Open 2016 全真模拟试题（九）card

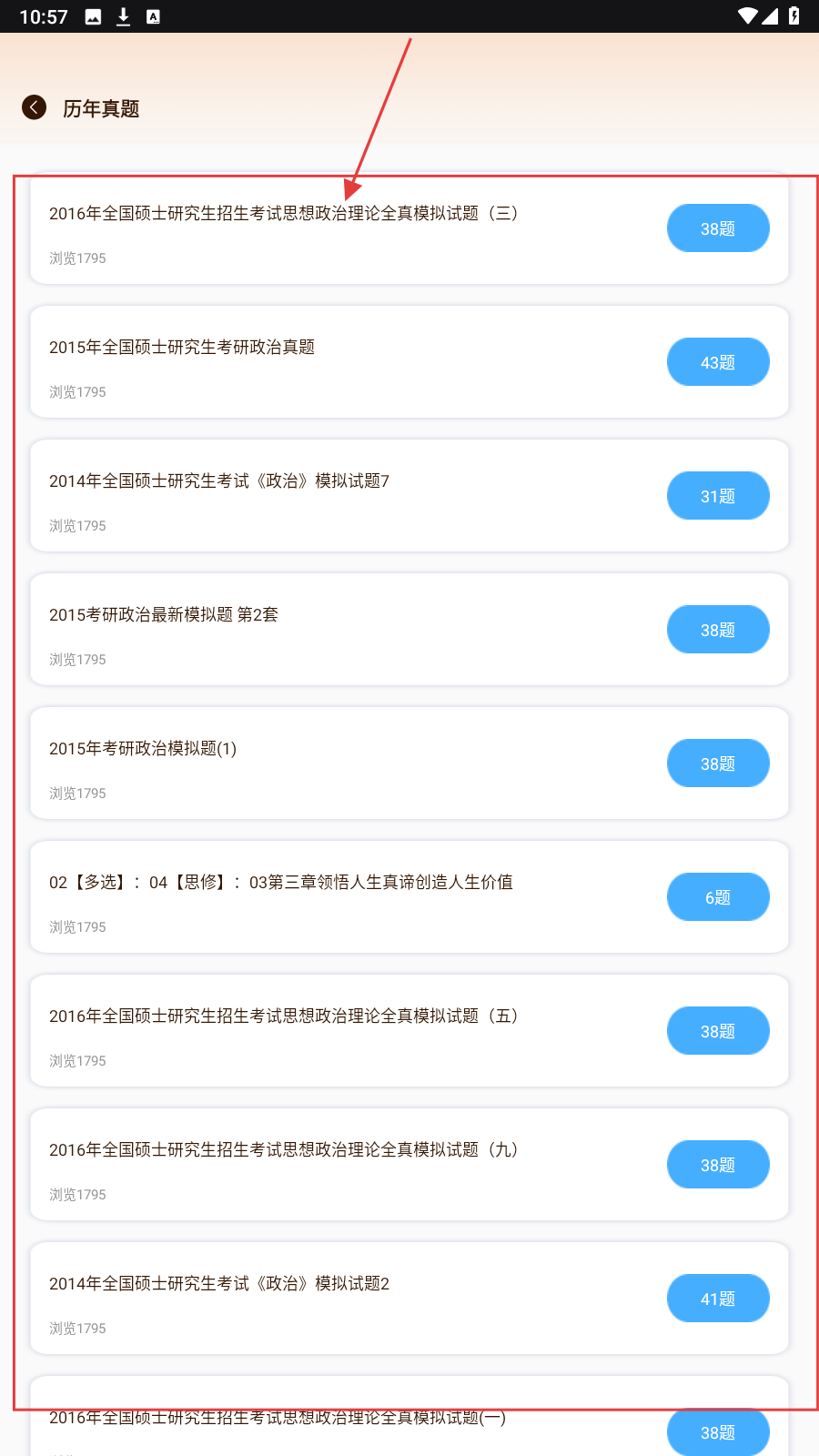tap(283, 1150)
